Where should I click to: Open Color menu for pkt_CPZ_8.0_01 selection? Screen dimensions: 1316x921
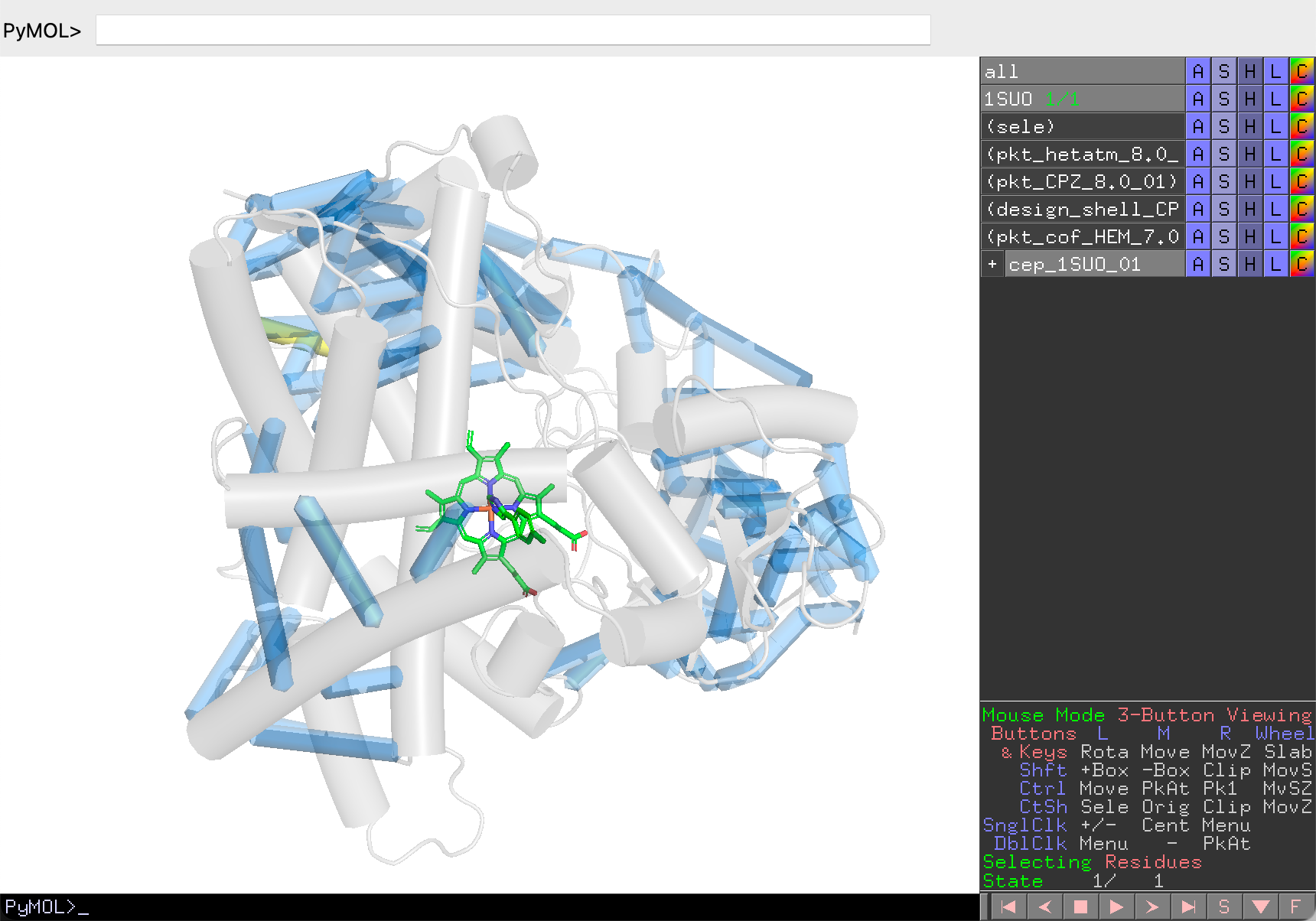1302,181
